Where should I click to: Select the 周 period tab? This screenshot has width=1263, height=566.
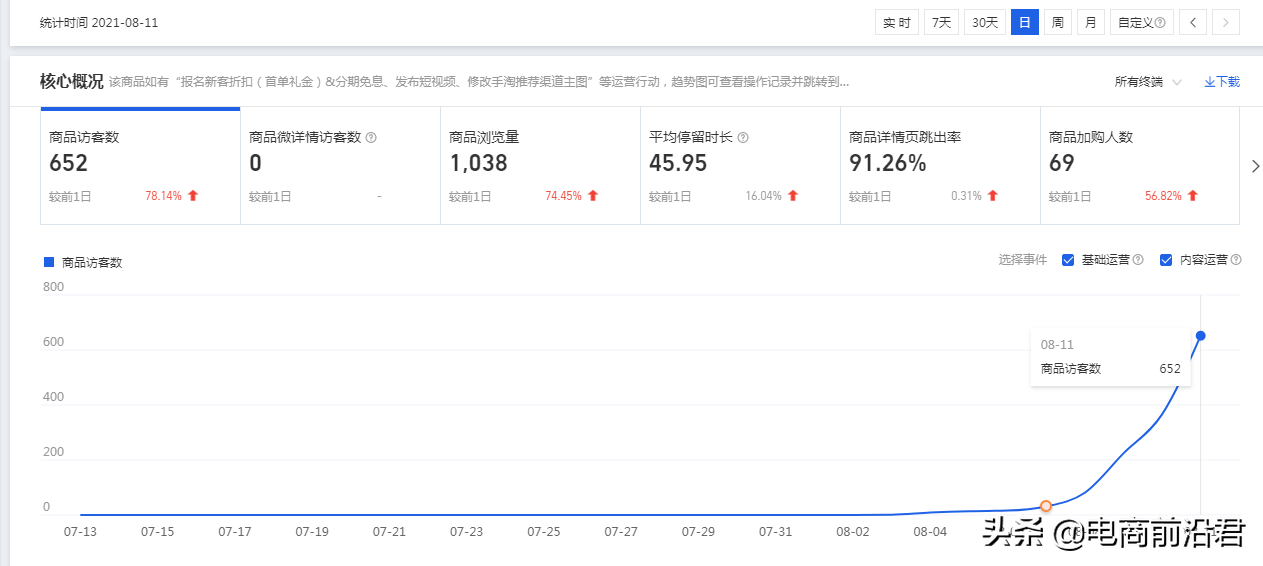(1058, 22)
